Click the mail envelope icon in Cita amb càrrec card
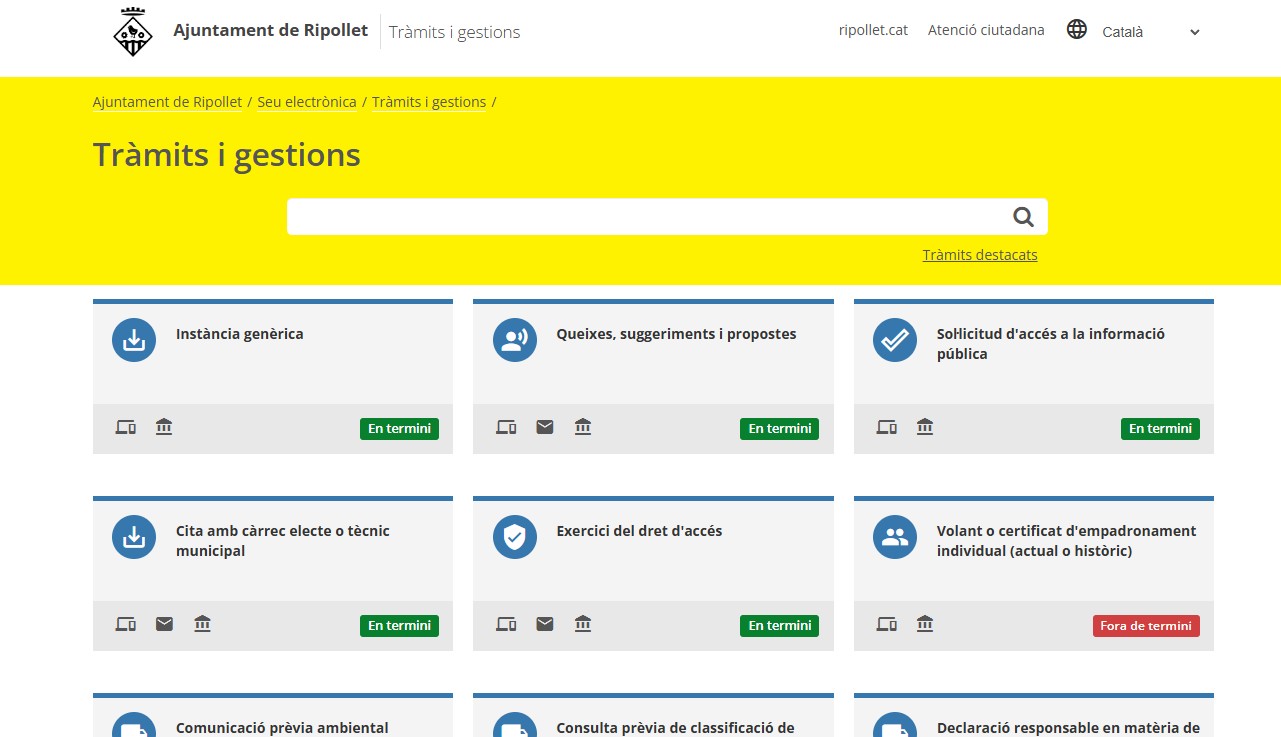Viewport: 1281px width, 737px height. (164, 624)
